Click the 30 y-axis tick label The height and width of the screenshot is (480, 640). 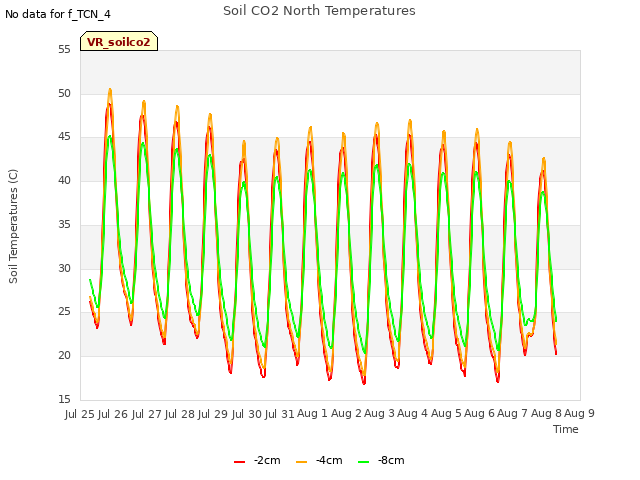tap(64, 269)
